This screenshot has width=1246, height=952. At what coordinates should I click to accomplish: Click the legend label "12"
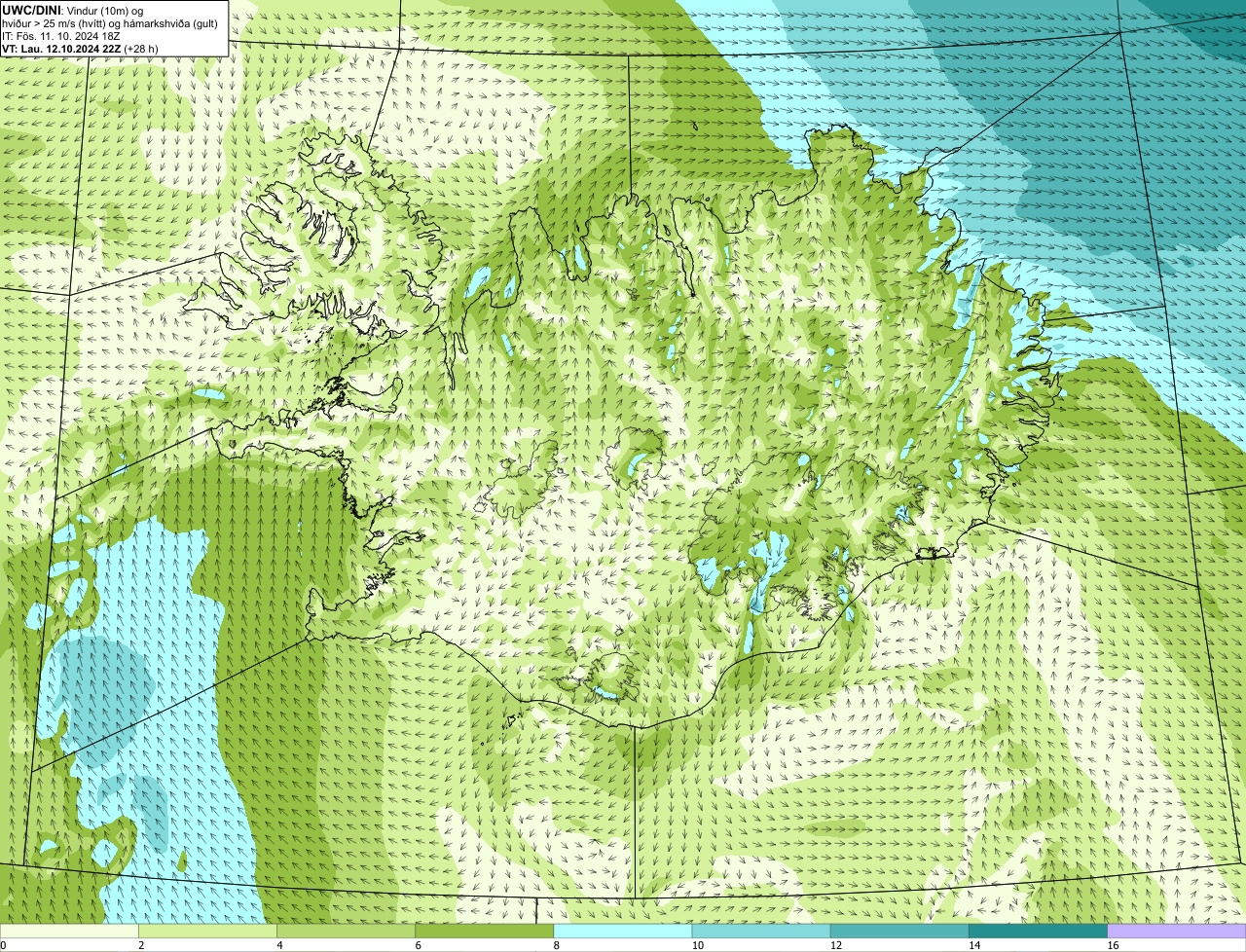click(836, 945)
